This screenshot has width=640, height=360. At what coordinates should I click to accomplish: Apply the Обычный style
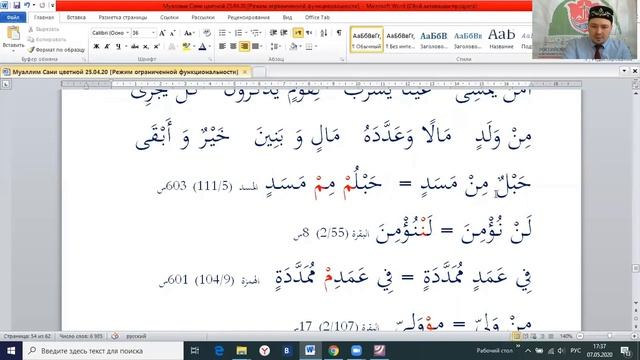pyautogui.click(x=367, y=40)
